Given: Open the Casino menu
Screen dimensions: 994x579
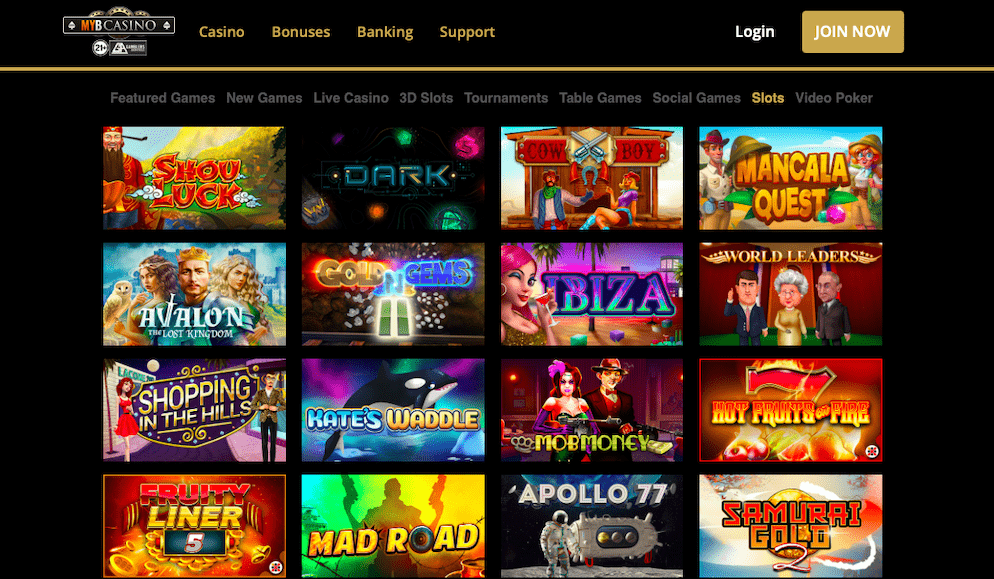Looking at the screenshot, I should click(221, 32).
